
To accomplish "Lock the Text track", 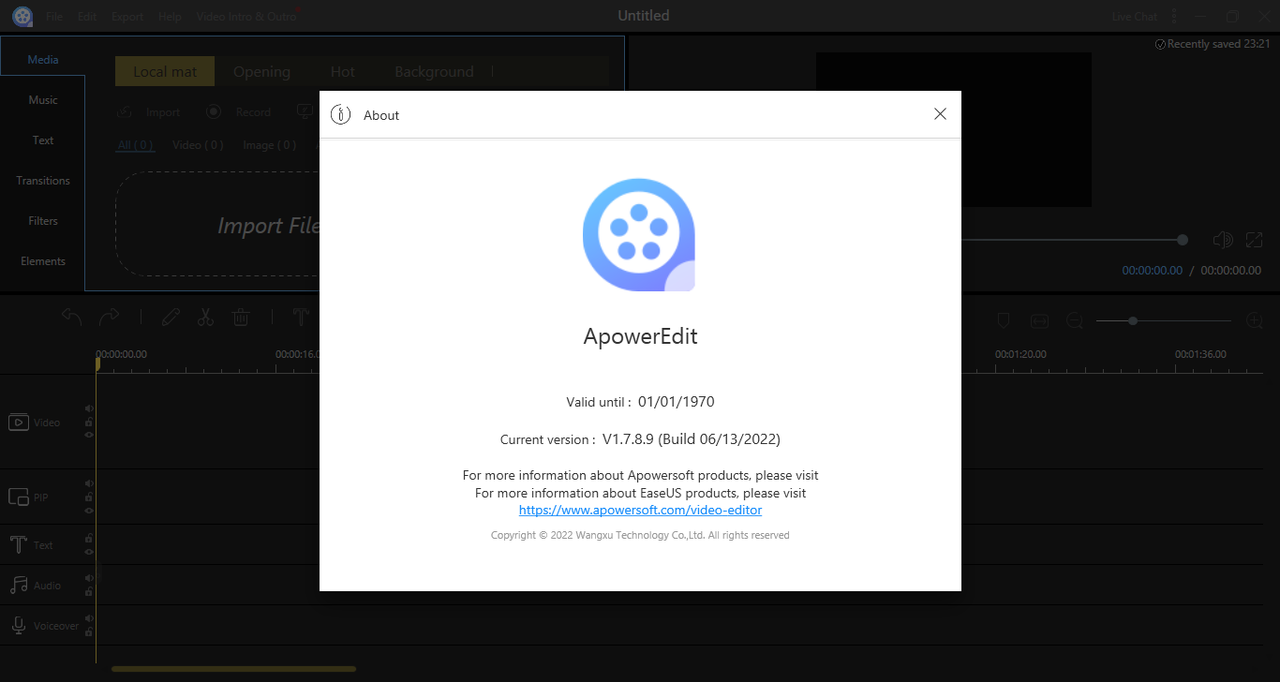I will point(89,539).
